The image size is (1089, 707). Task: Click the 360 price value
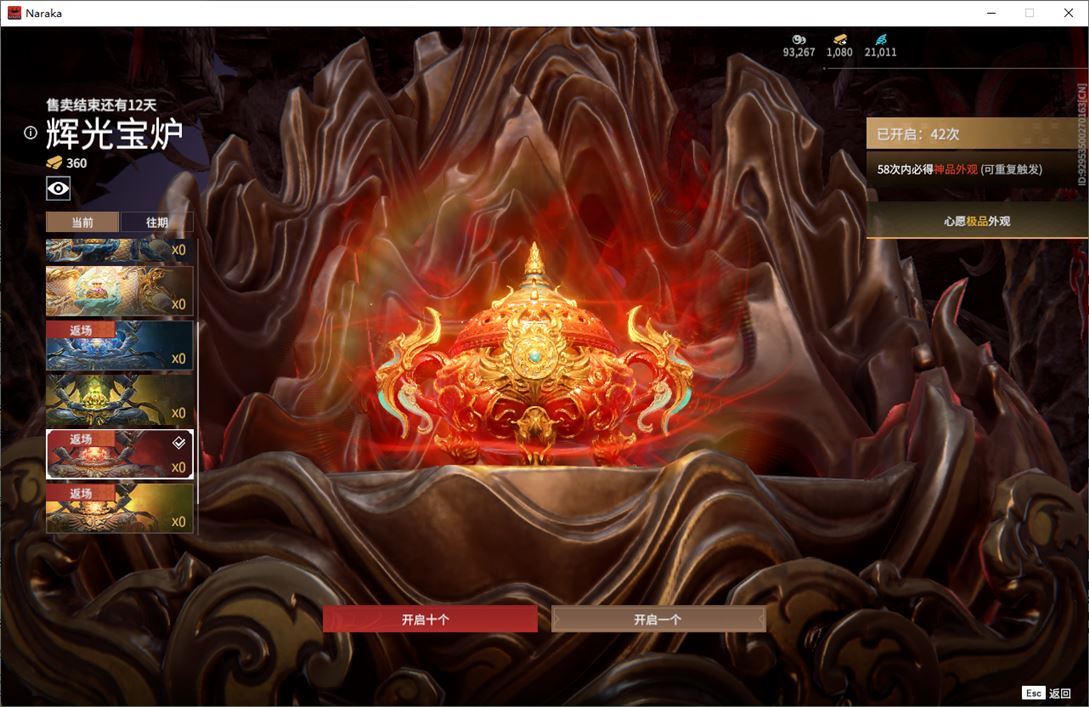[76, 163]
